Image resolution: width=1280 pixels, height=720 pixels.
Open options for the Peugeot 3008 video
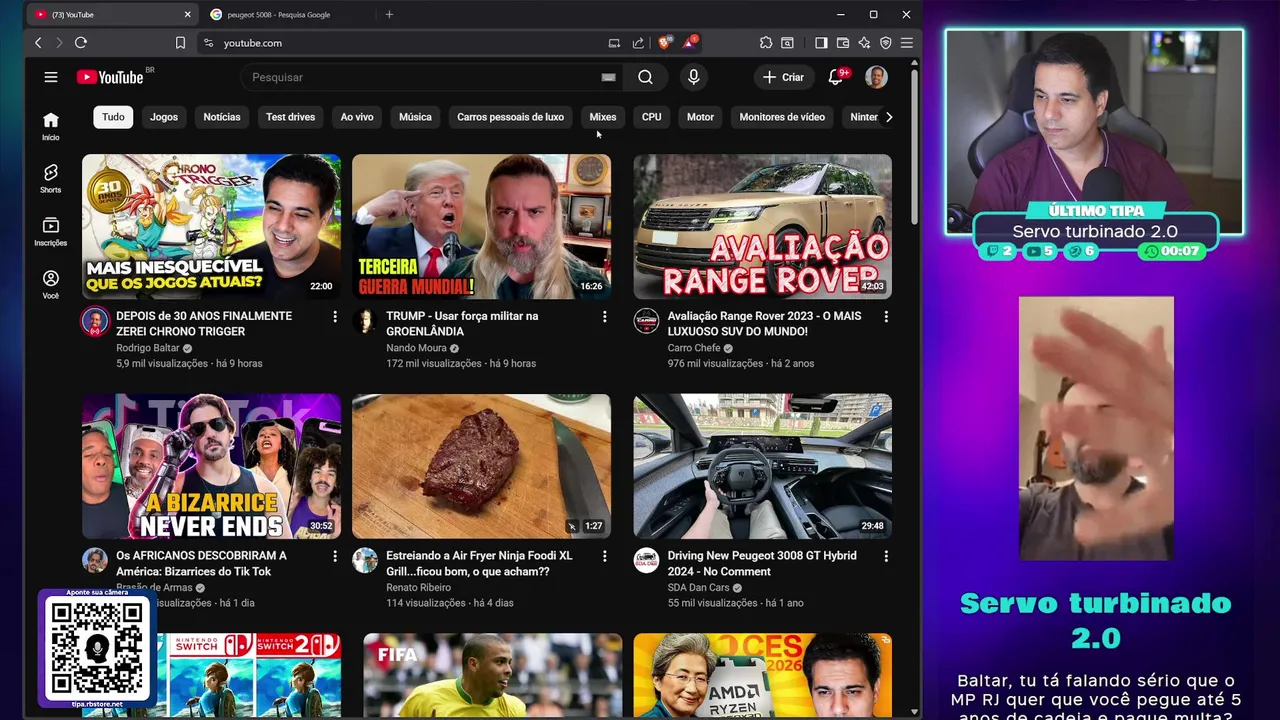tap(885, 556)
